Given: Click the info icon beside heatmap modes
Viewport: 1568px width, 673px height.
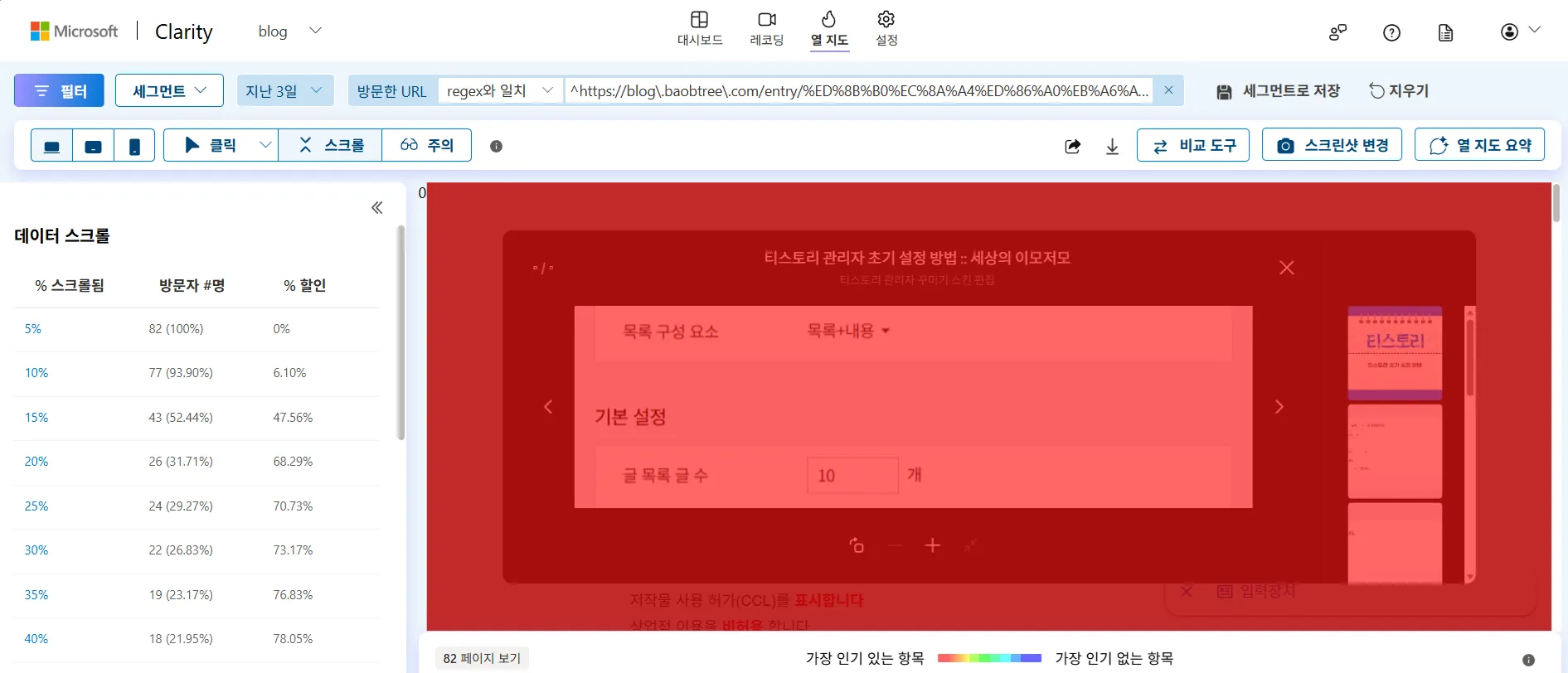Looking at the screenshot, I should tap(496, 146).
